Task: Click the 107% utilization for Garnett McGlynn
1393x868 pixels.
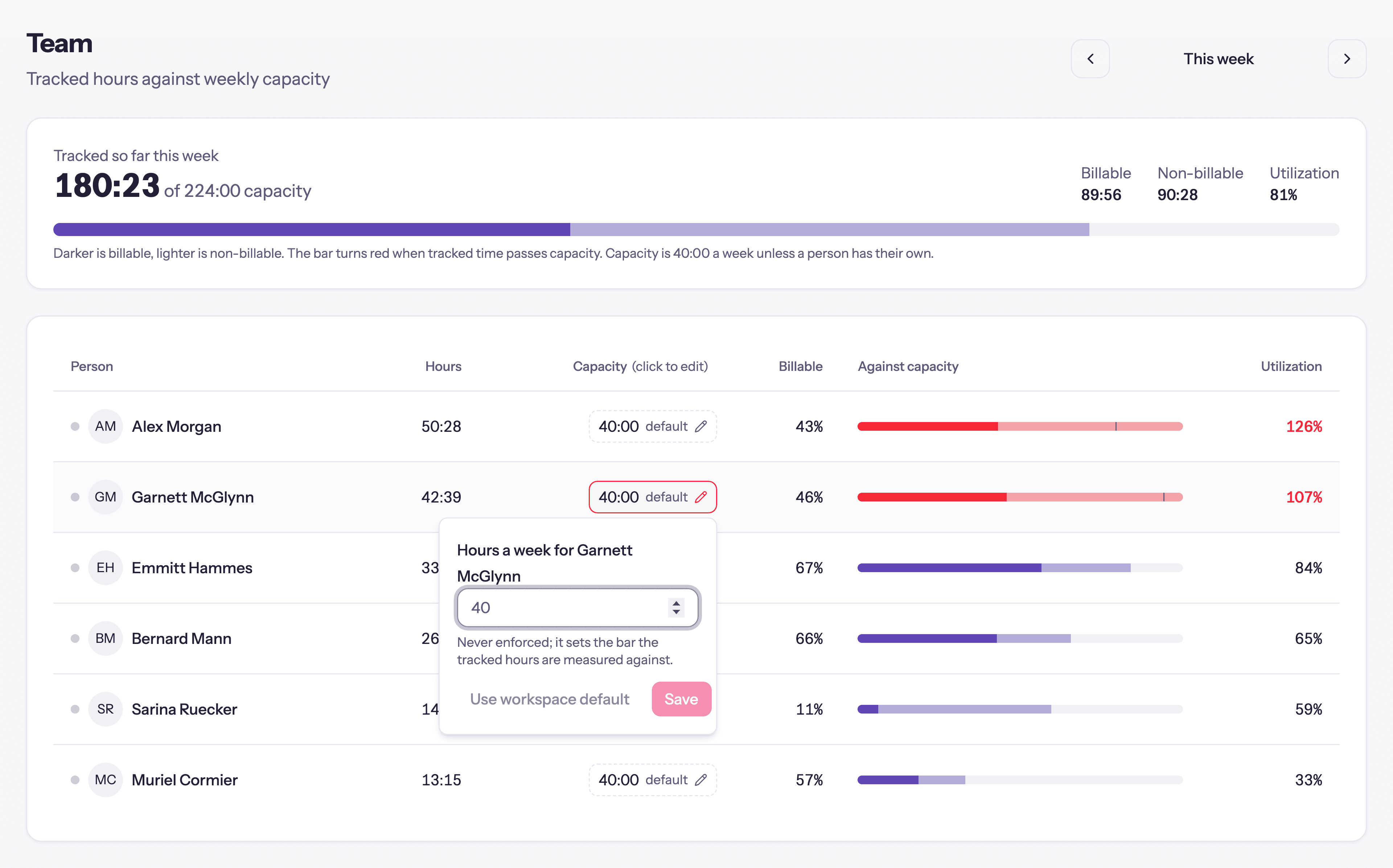Action: [1303, 497]
